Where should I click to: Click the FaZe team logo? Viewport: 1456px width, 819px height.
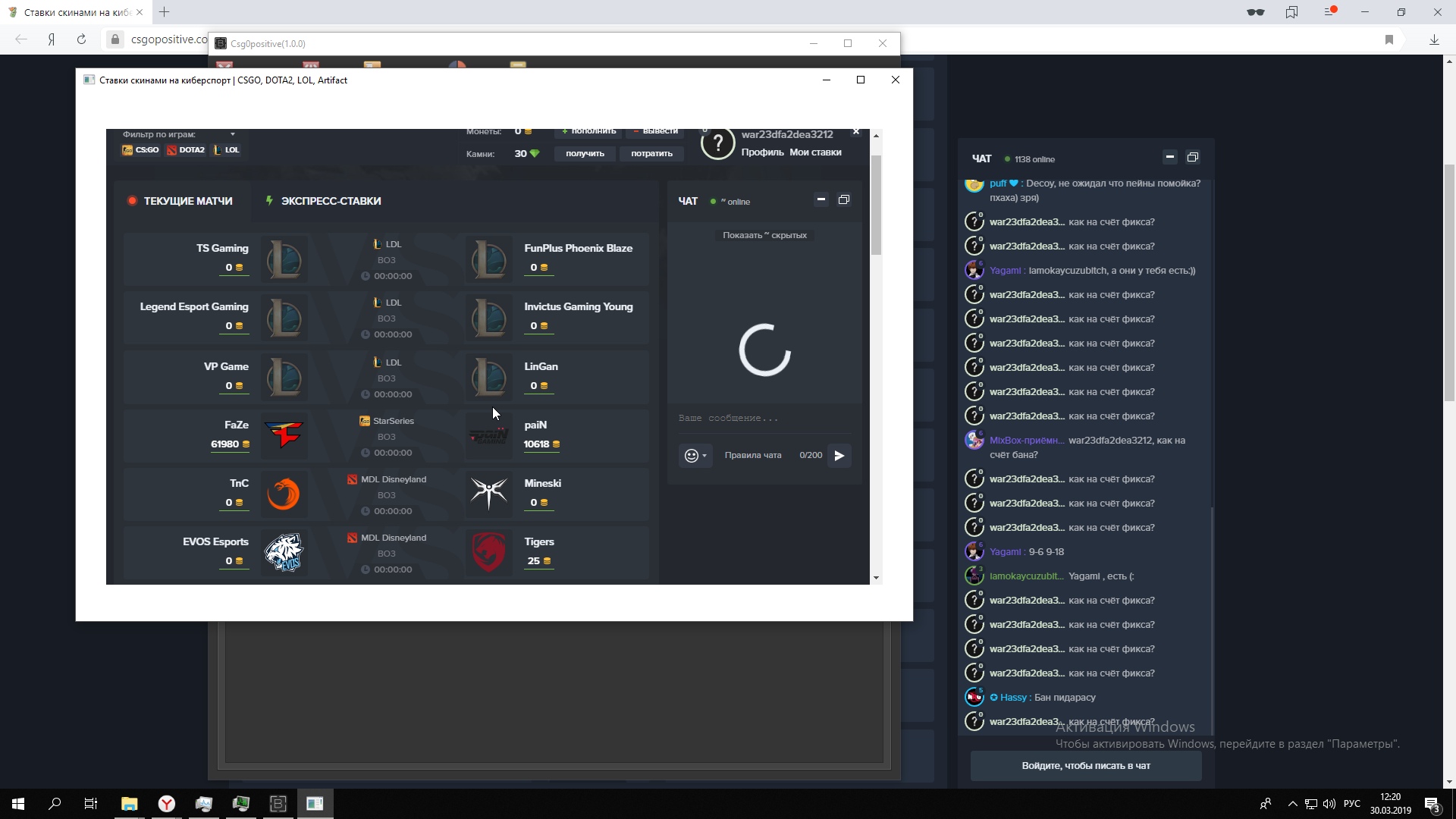tap(284, 435)
